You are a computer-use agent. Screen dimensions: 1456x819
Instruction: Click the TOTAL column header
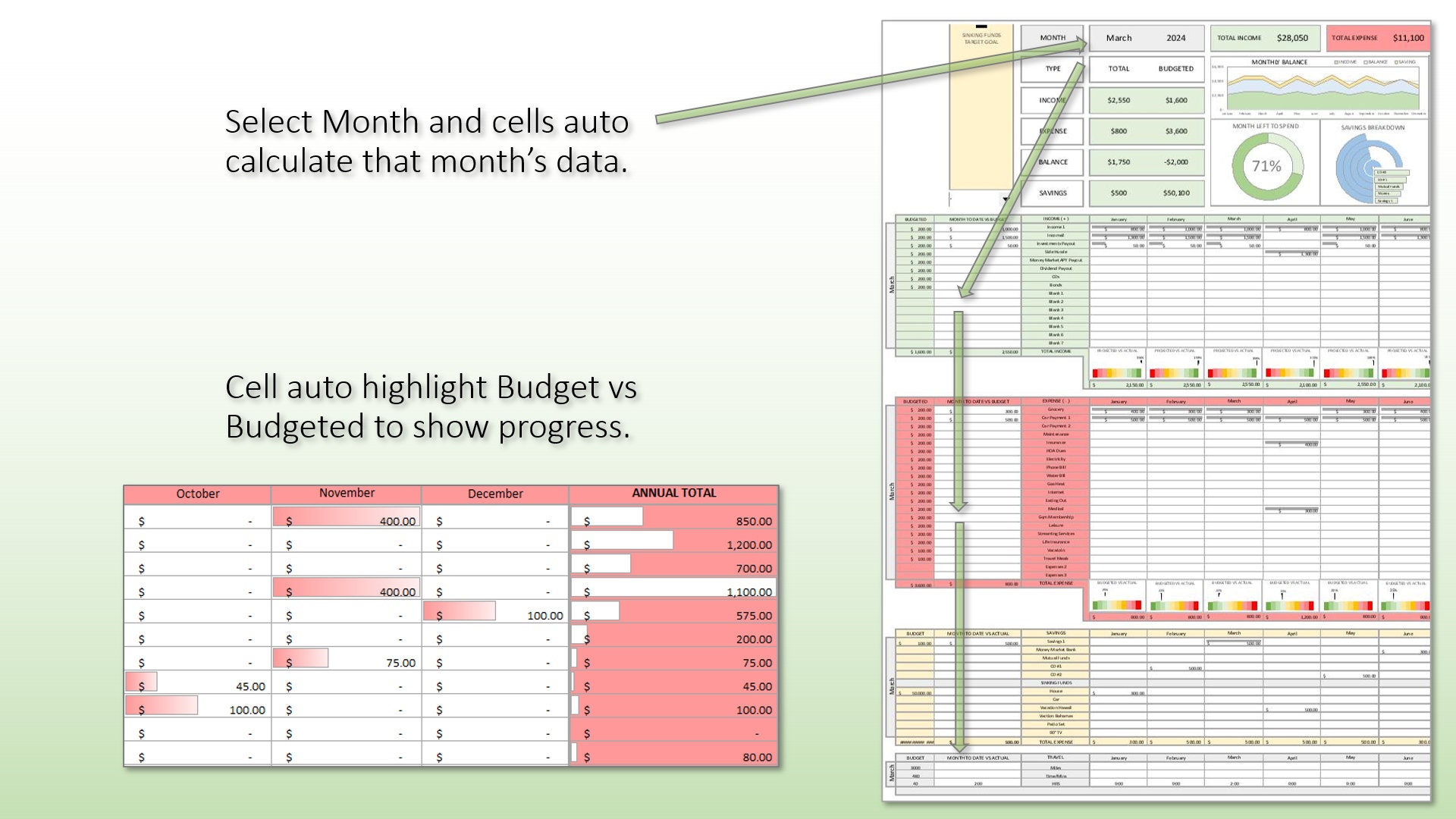pos(1119,69)
